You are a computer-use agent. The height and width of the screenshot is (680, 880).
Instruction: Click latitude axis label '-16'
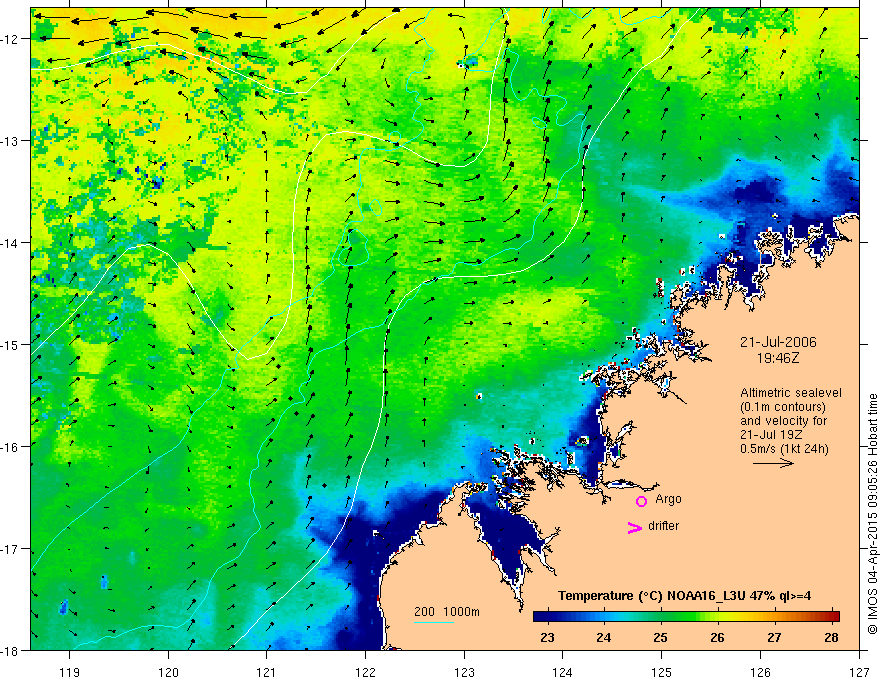(10, 447)
